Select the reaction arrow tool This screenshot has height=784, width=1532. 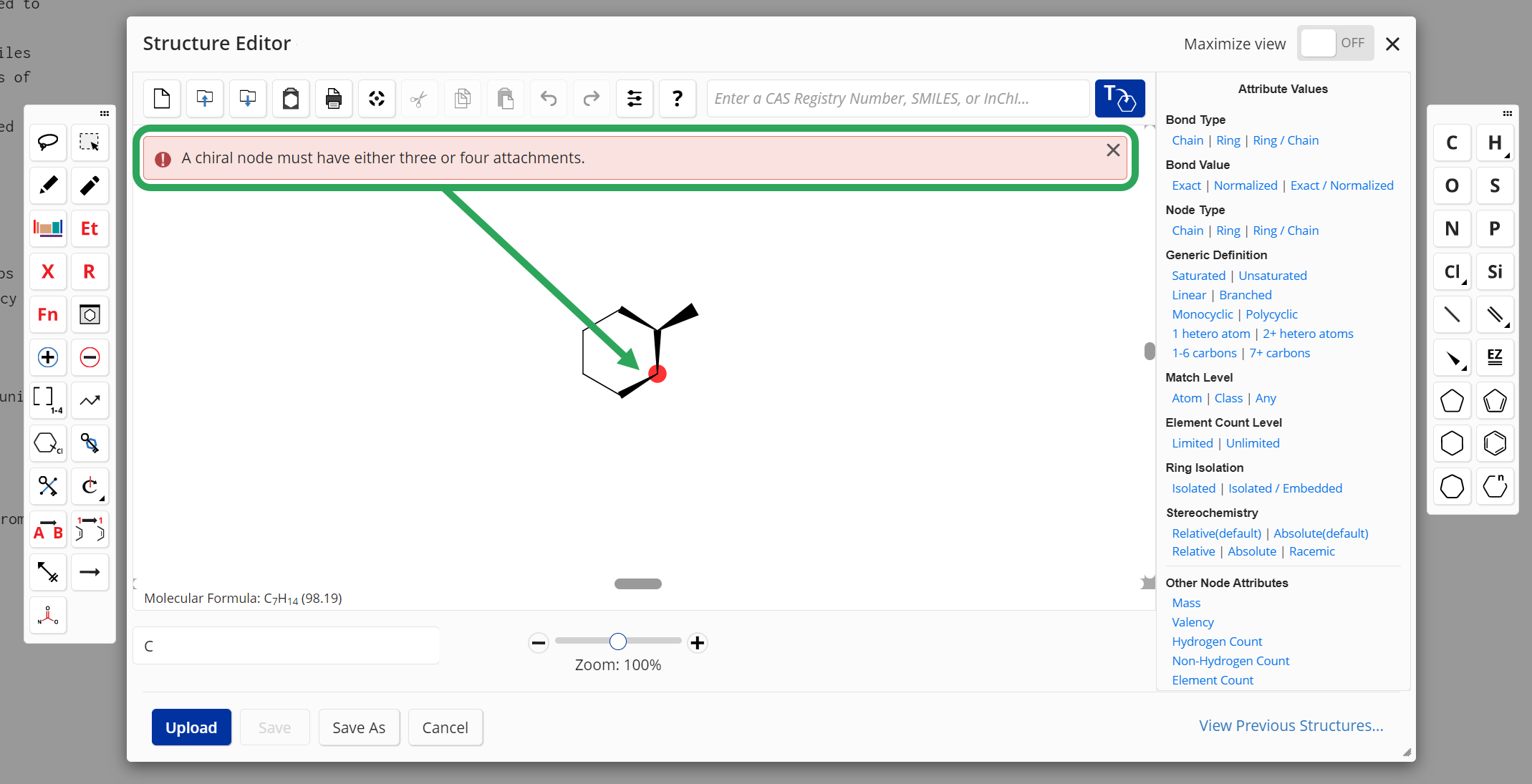[90, 572]
